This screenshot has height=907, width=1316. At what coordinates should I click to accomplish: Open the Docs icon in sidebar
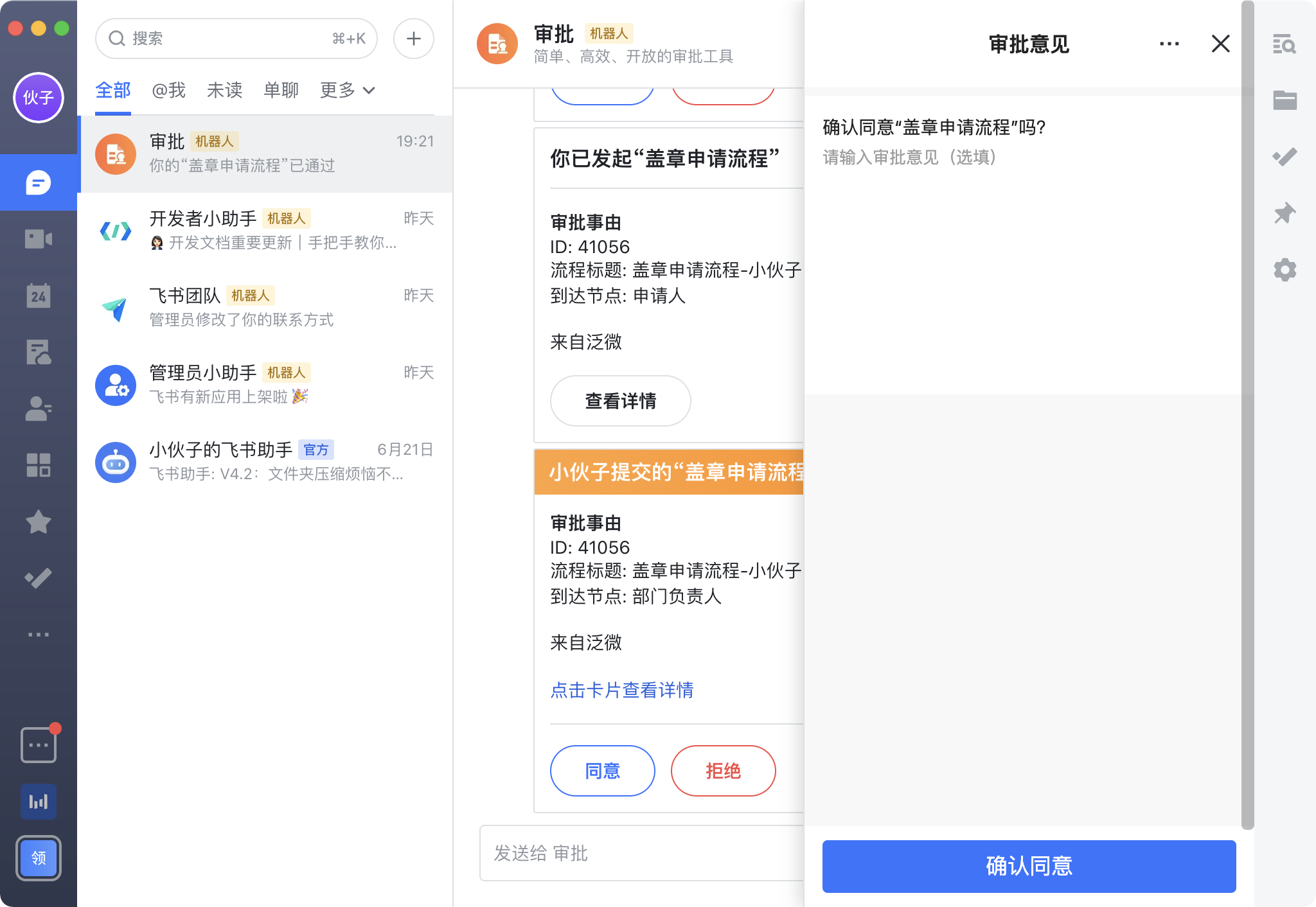39,353
